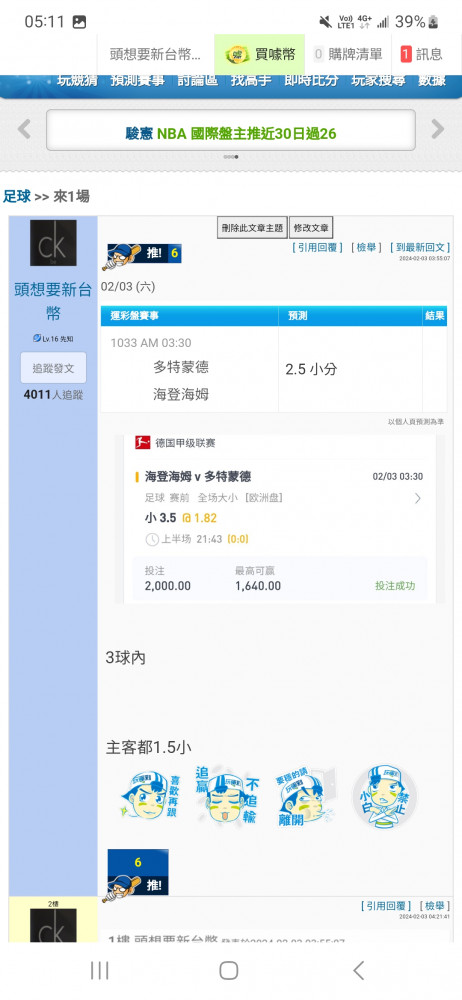Image resolution: width=462 pixels, height=1000 pixels.
Task: Click the 投注成功 status text
Action: point(394,585)
